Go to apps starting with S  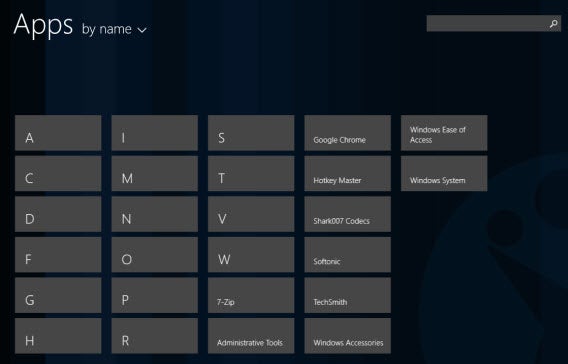coord(251,133)
